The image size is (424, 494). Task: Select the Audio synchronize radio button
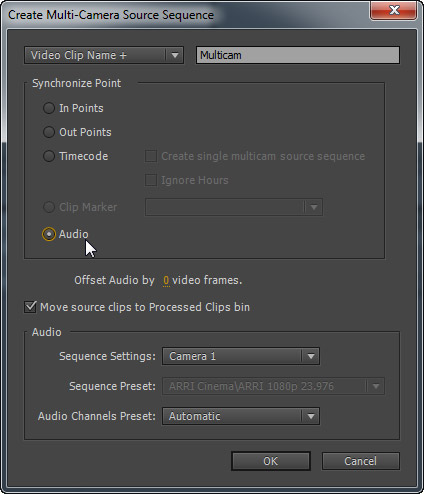tap(49, 234)
